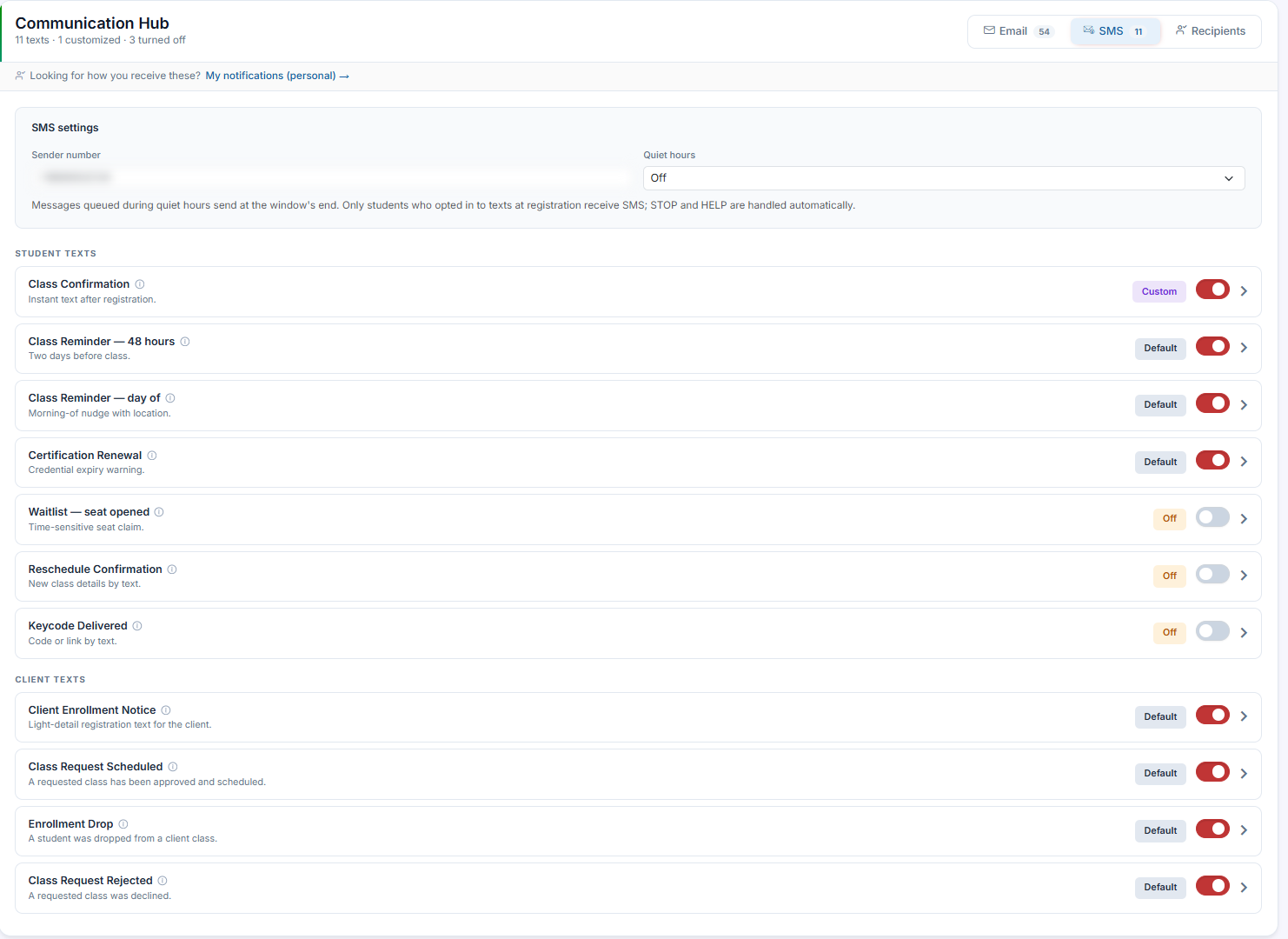Open My notifications (personal) link
This screenshot has width=1288, height=939.
pos(277,76)
